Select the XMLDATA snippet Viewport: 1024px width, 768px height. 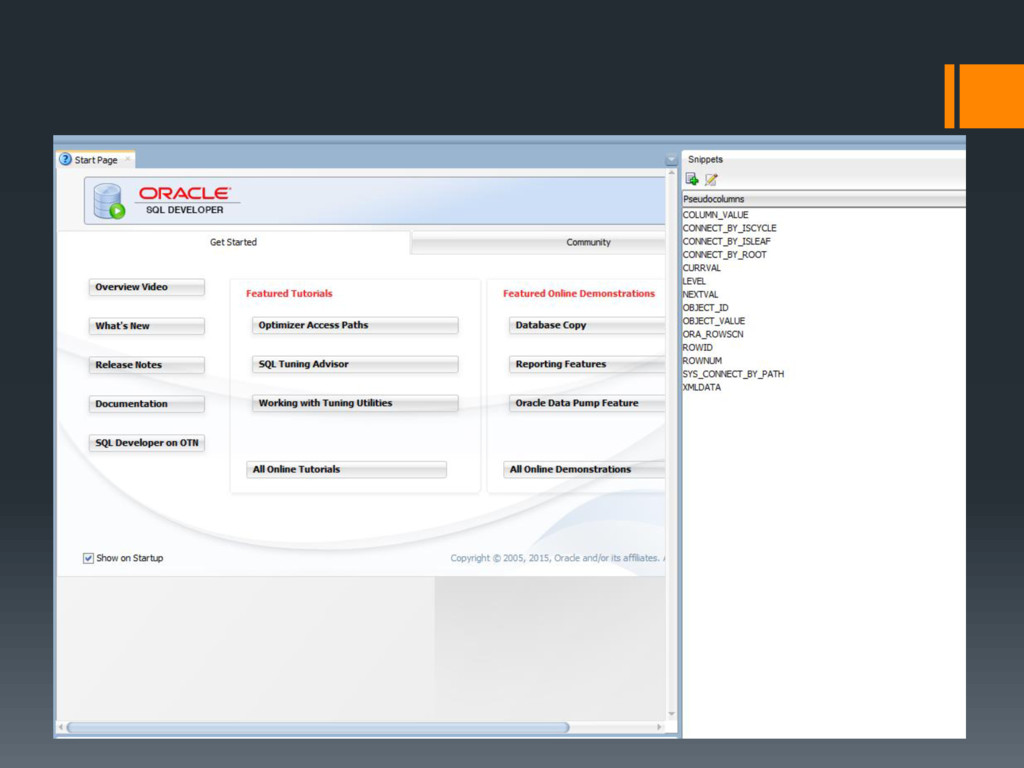(702, 387)
